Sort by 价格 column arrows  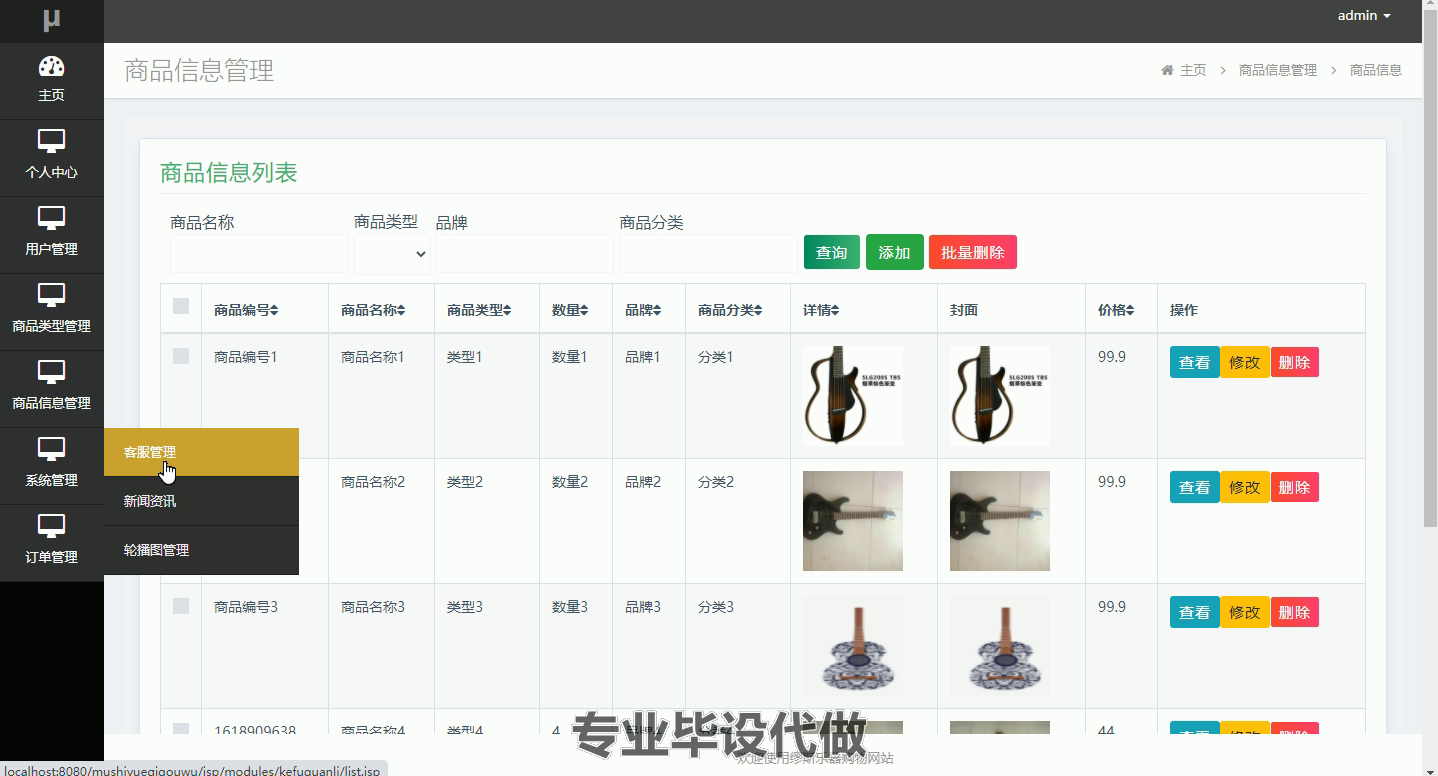click(x=1130, y=311)
